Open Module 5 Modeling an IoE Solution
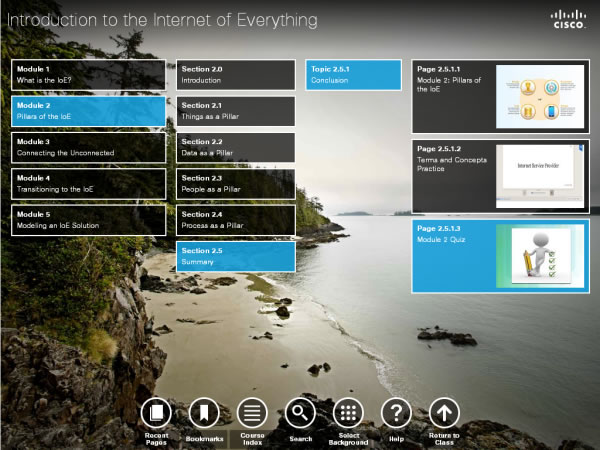Screen dimensions: 600x450 pos(88,220)
